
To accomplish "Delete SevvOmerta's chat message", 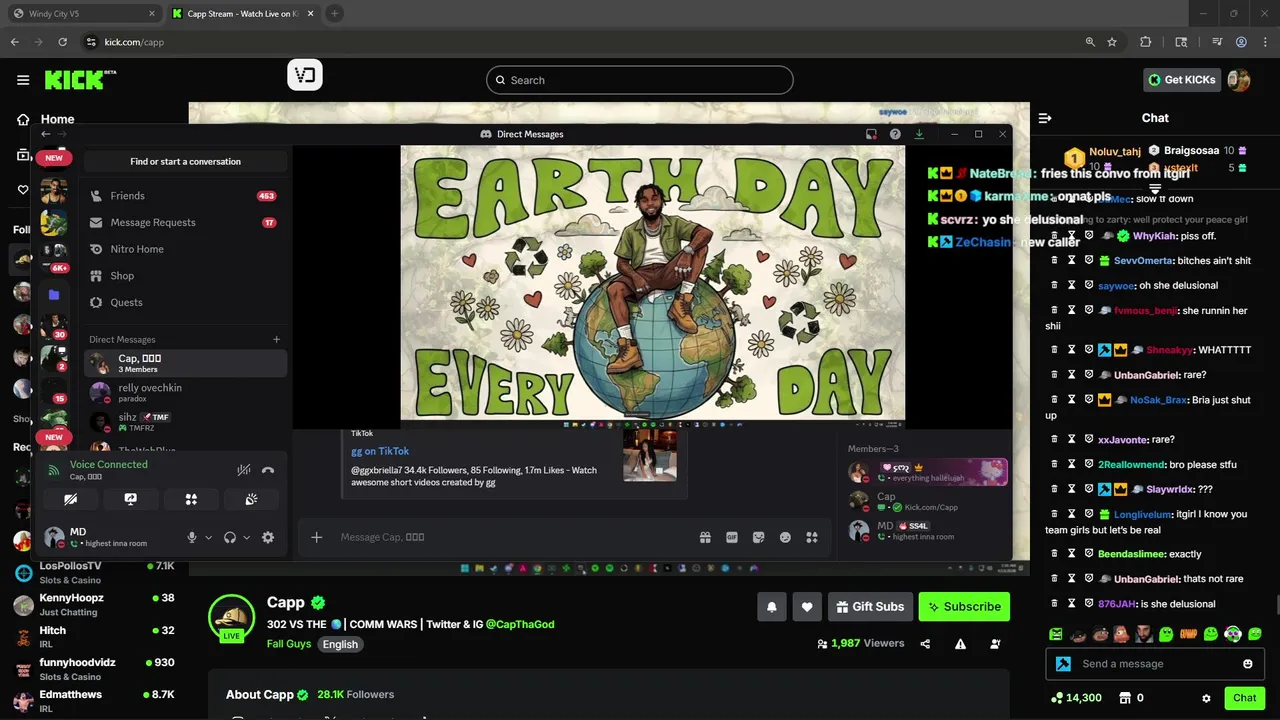I will click(1054, 260).
